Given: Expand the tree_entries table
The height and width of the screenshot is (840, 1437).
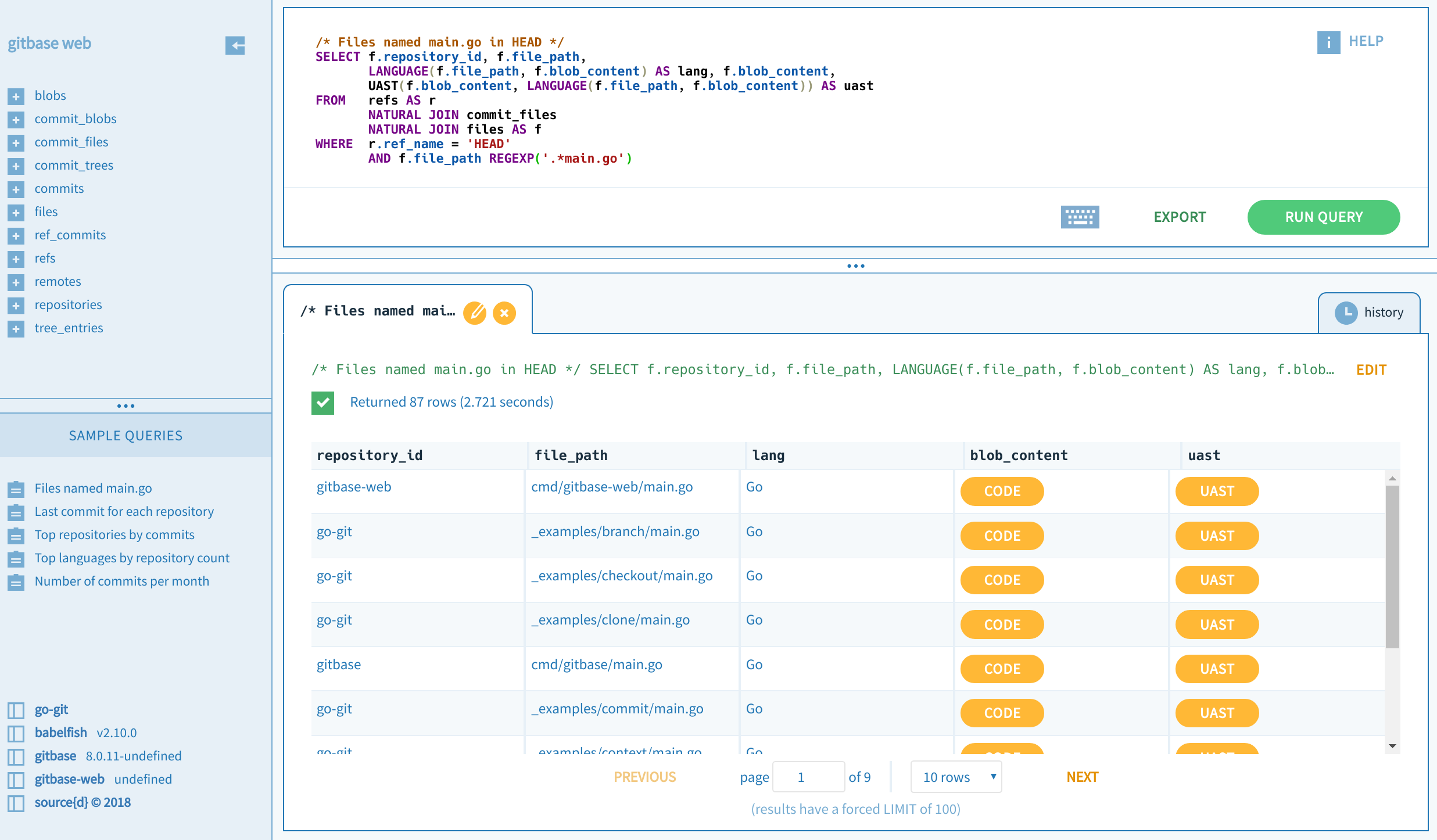Looking at the screenshot, I should click(x=16, y=329).
